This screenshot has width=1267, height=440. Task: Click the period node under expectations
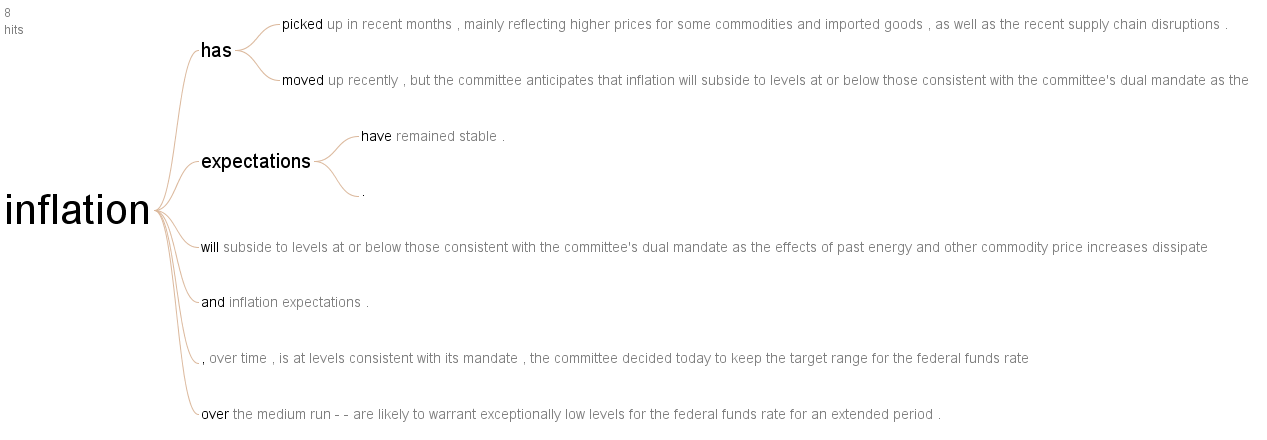(x=363, y=192)
